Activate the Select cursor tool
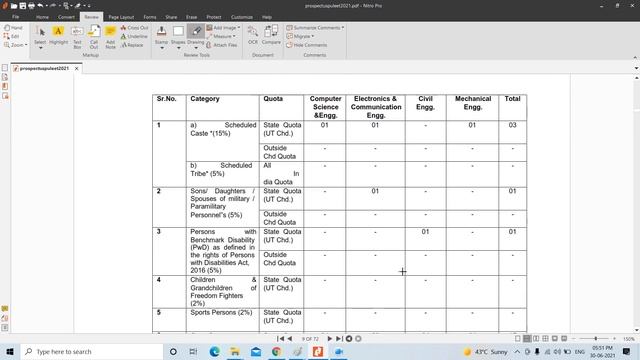Screen dimensions: 640x360 coord(40,34)
